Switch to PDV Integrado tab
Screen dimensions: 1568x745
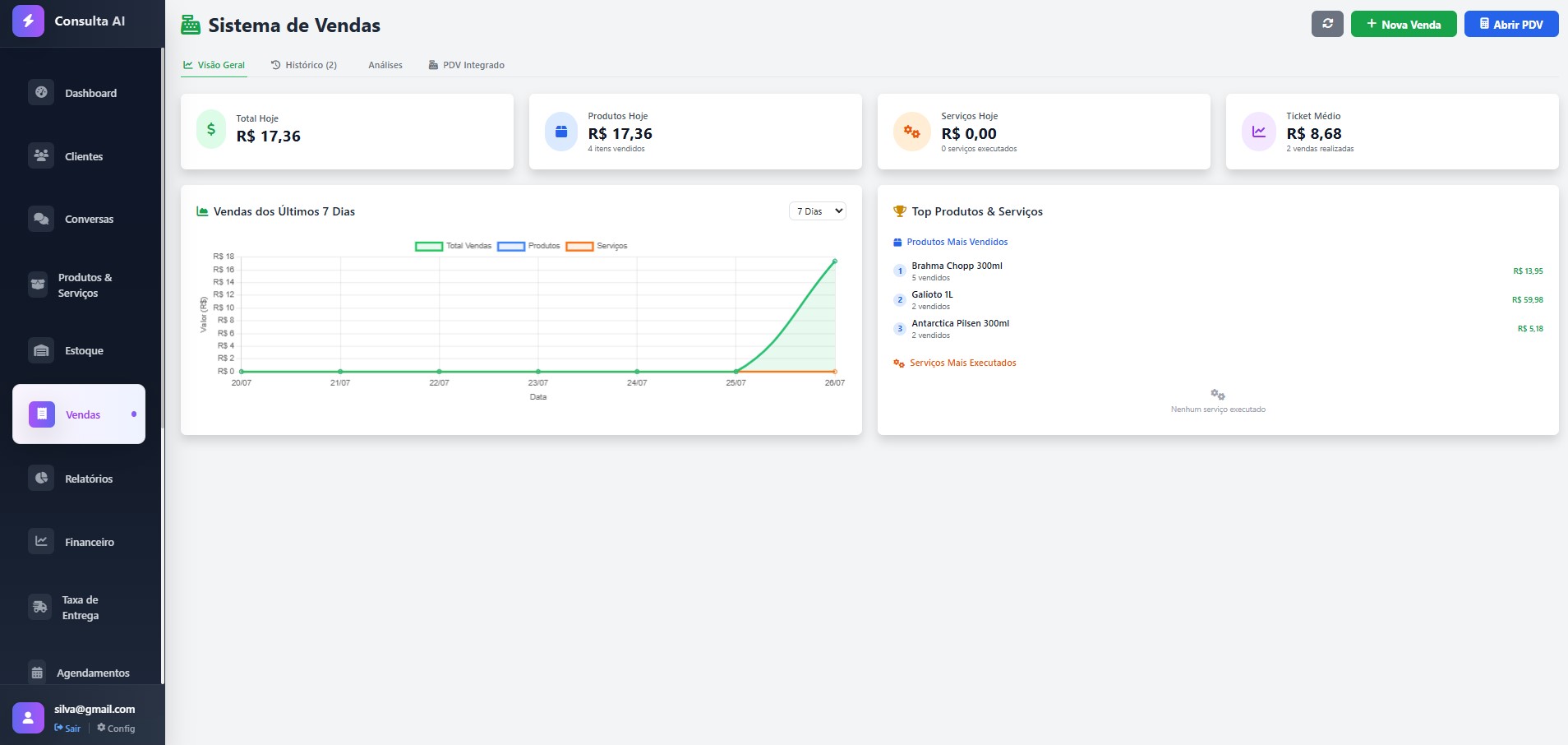coord(467,65)
